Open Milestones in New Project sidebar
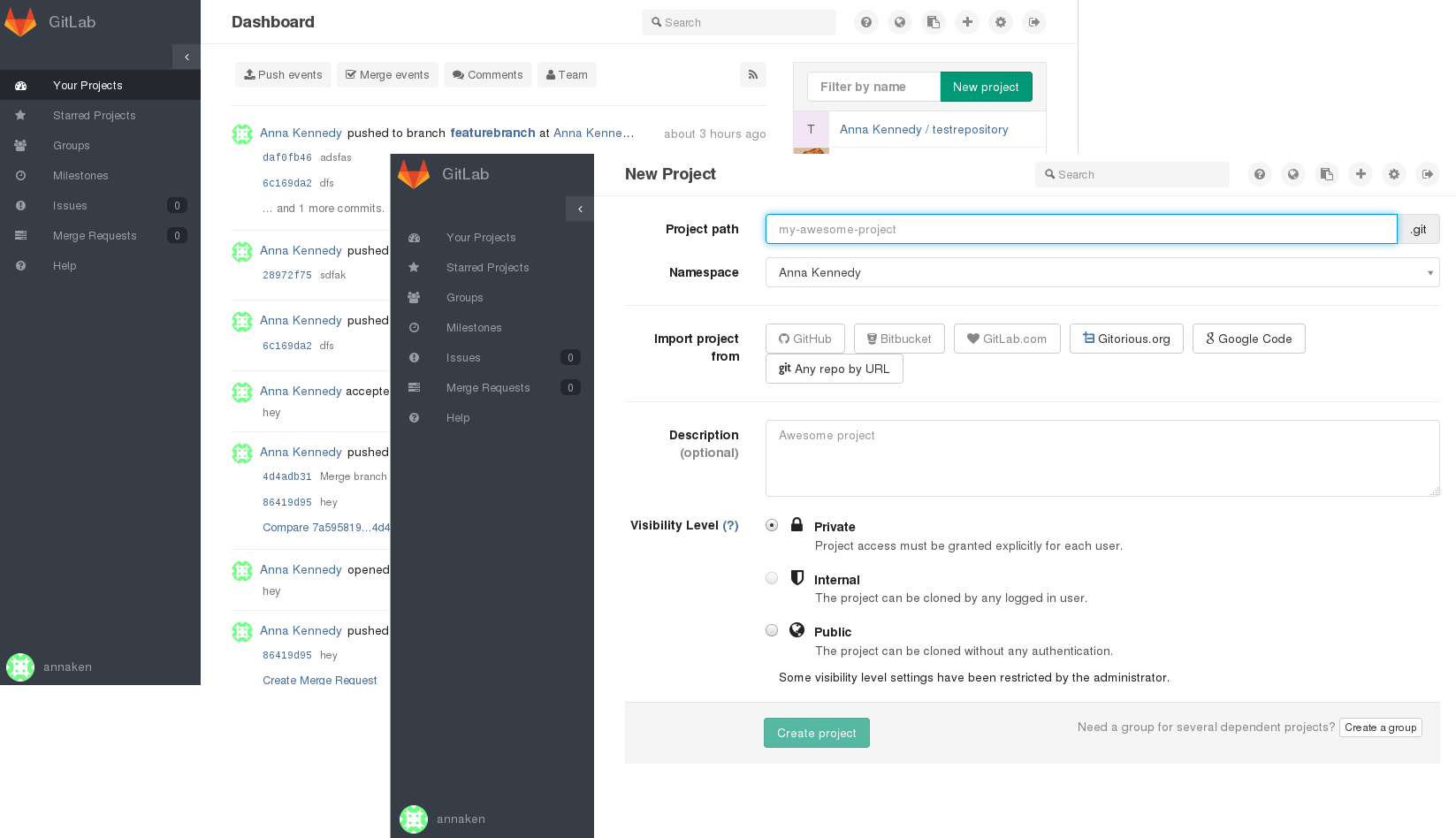Image resolution: width=1456 pixels, height=838 pixels. (492, 328)
